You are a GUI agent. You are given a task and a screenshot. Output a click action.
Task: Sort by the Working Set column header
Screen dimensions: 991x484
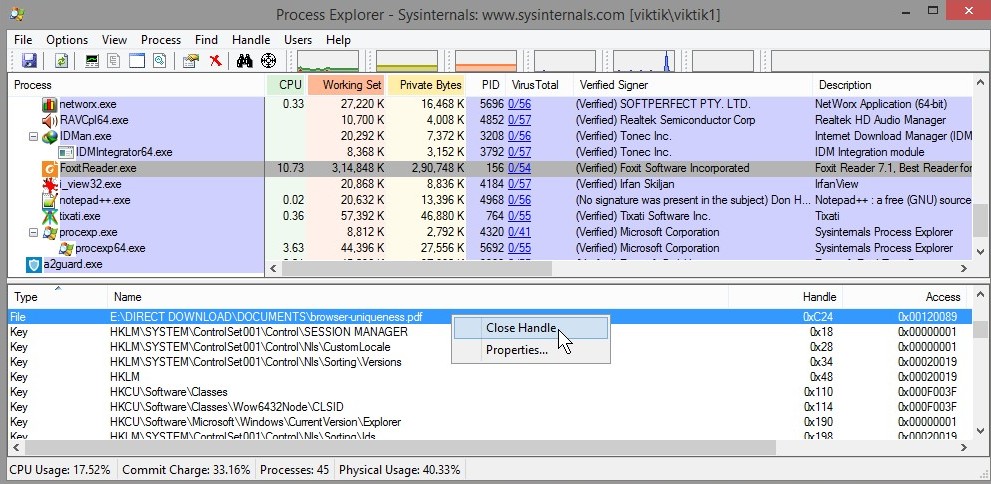coord(346,85)
